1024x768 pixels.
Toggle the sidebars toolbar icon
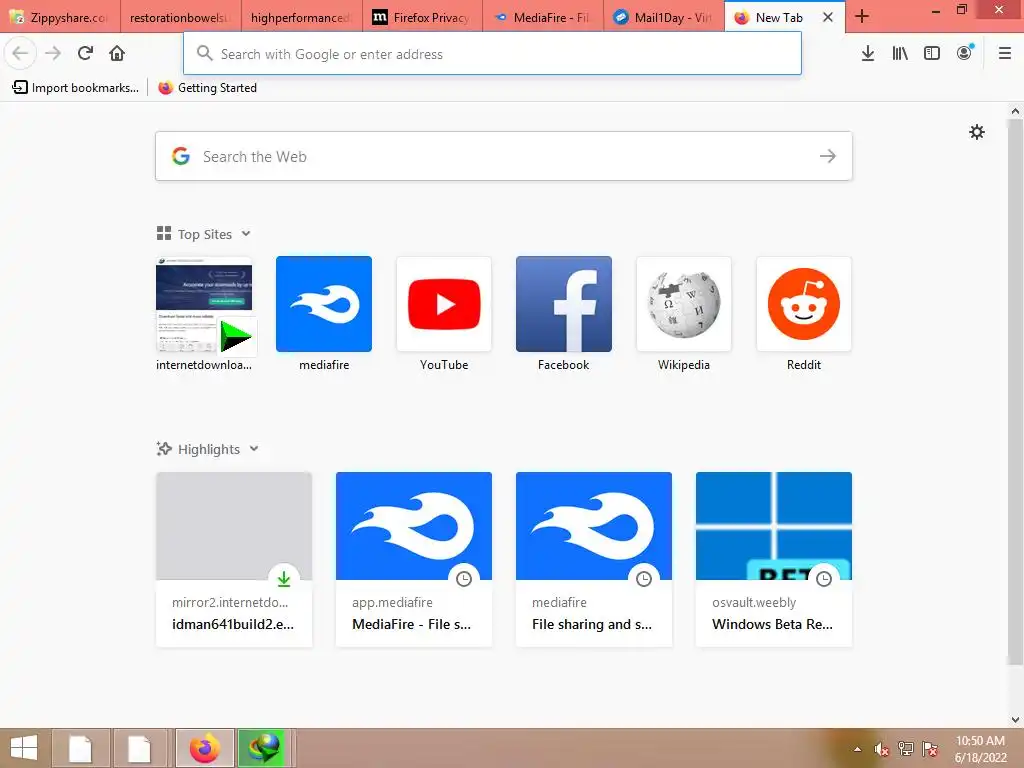(932, 54)
